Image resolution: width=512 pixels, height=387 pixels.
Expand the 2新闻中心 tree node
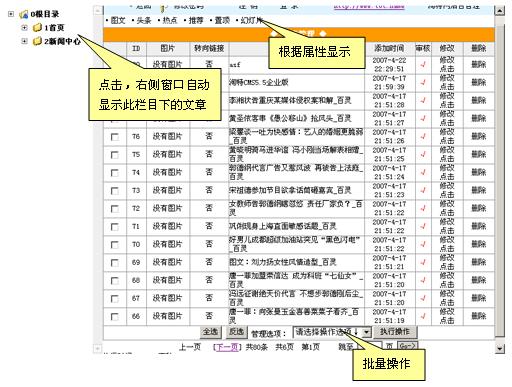(x=24, y=41)
